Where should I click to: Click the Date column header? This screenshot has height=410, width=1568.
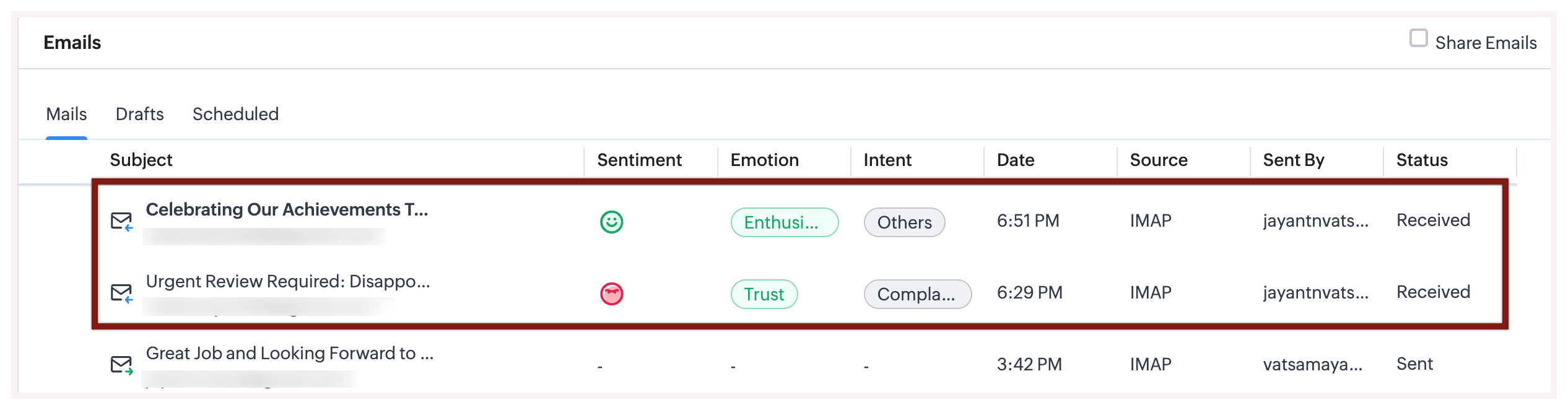pos(1016,160)
